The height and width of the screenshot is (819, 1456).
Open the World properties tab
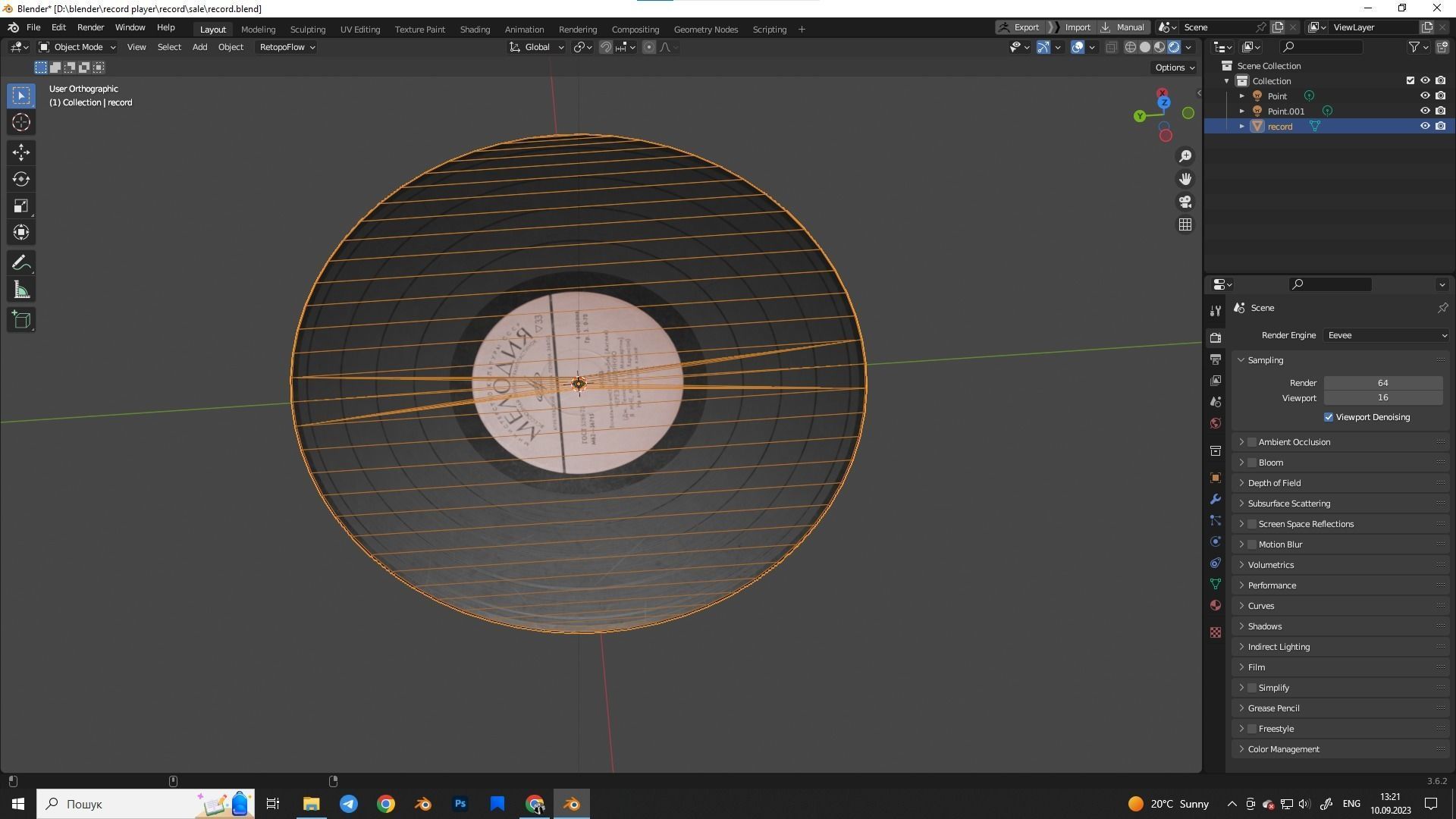tap(1216, 423)
